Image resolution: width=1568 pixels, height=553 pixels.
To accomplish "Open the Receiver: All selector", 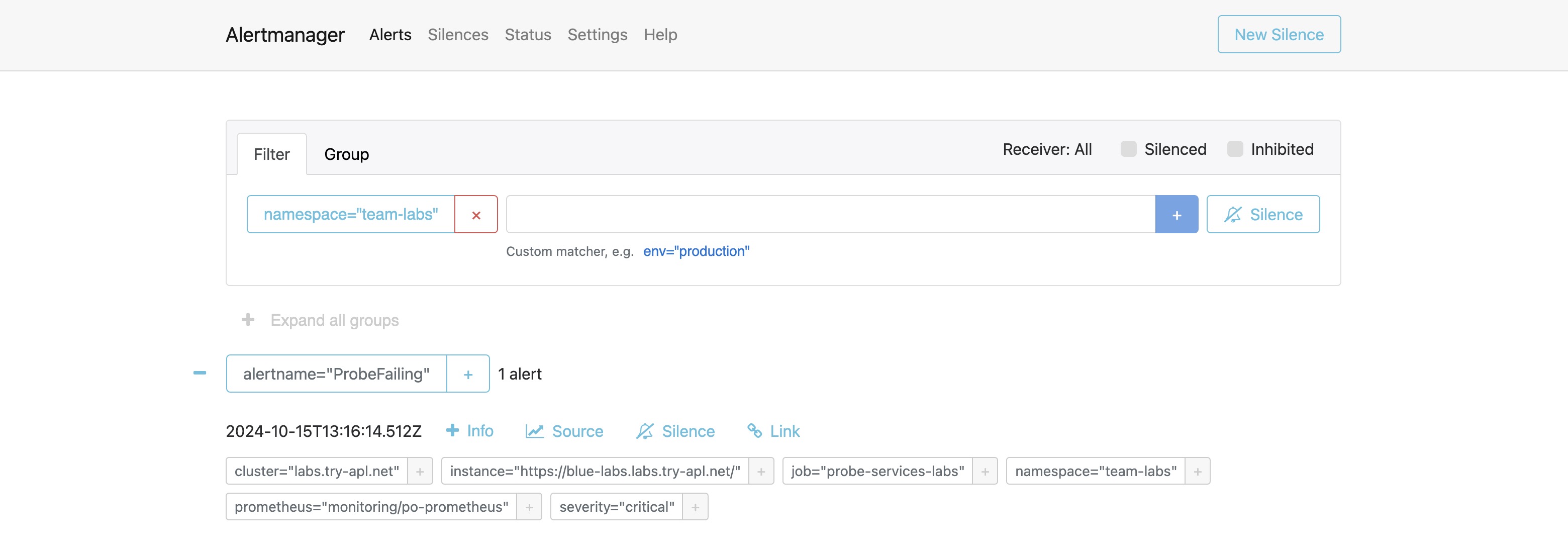I will click(1047, 149).
